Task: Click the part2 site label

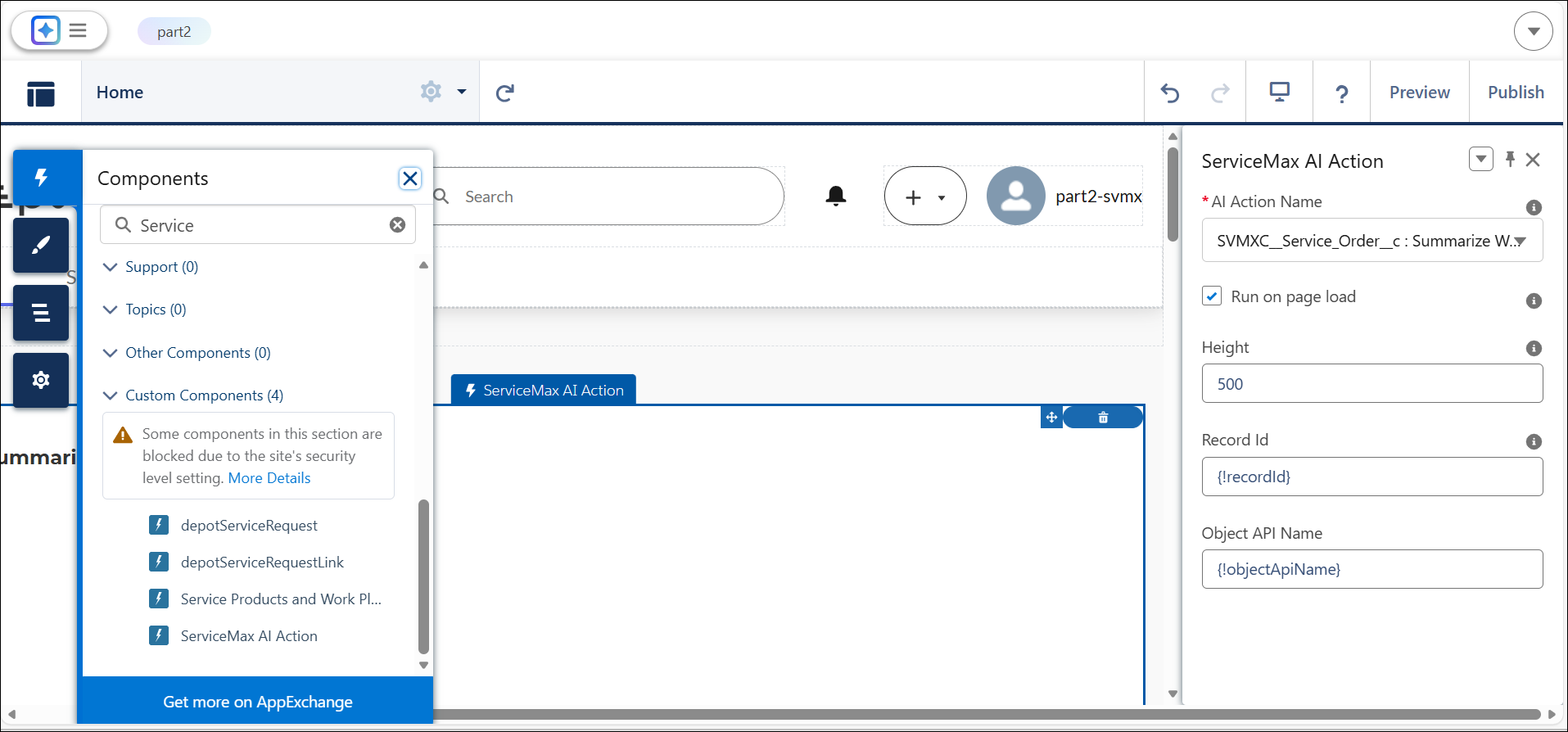Action: tap(174, 31)
